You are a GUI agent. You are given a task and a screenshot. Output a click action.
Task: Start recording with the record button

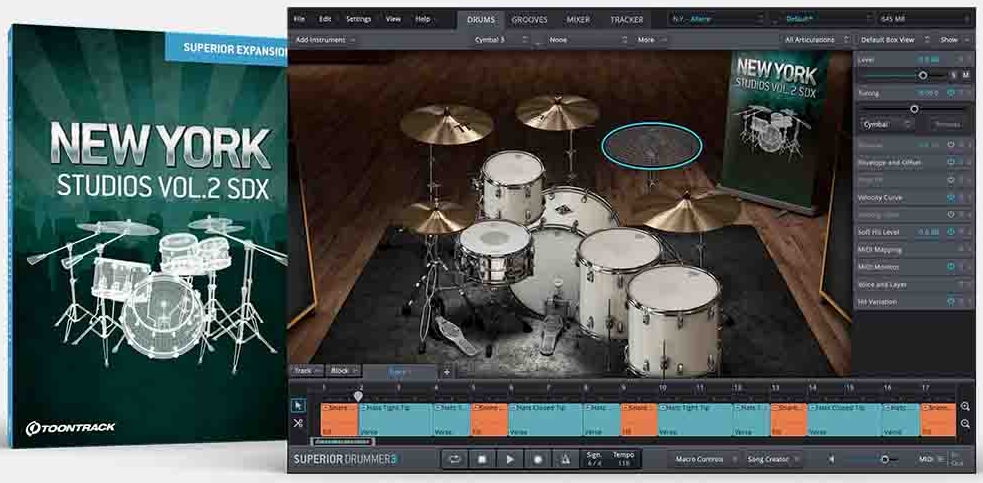pos(537,459)
